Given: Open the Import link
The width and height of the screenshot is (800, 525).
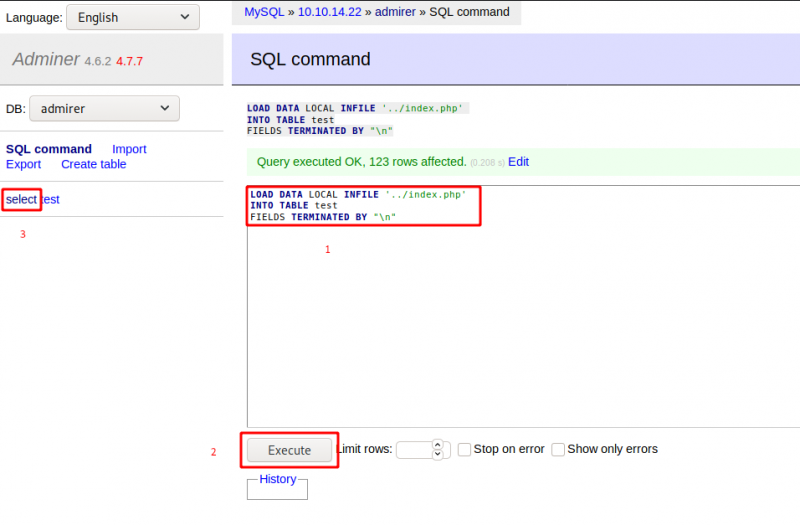Looking at the screenshot, I should [129, 149].
